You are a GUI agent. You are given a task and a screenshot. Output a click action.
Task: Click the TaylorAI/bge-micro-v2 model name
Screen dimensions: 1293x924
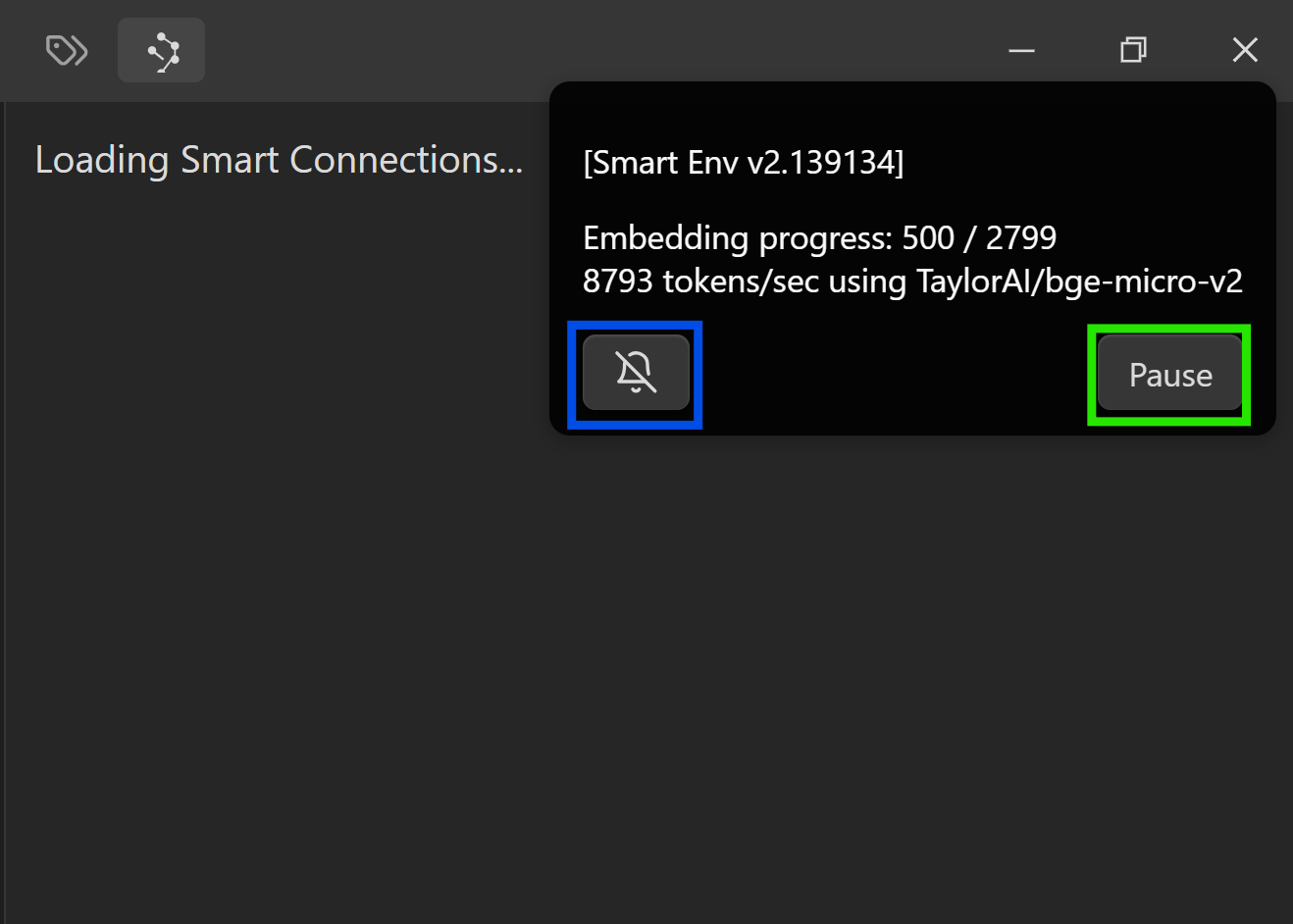point(1079,282)
